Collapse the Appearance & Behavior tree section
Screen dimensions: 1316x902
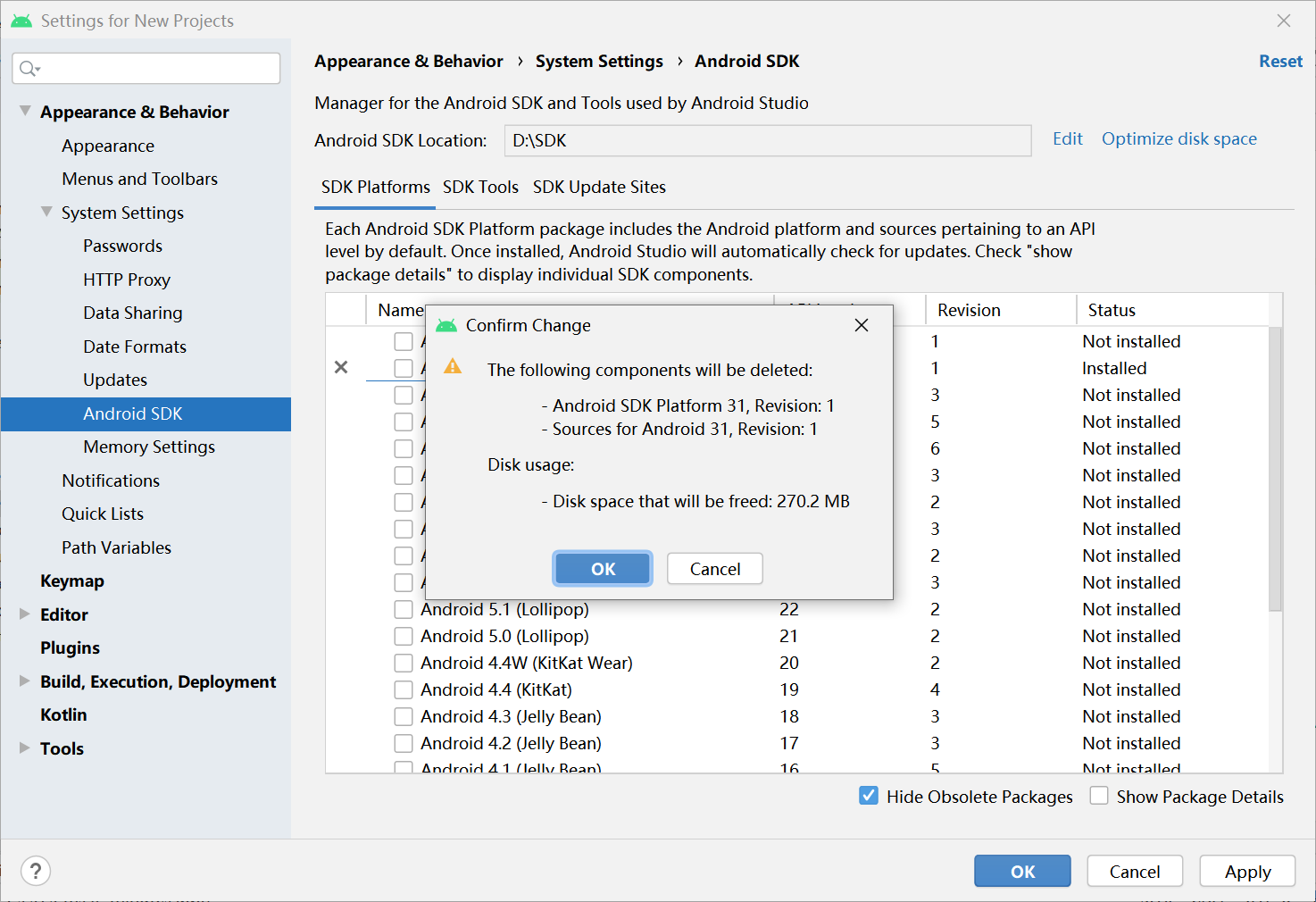coord(25,112)
